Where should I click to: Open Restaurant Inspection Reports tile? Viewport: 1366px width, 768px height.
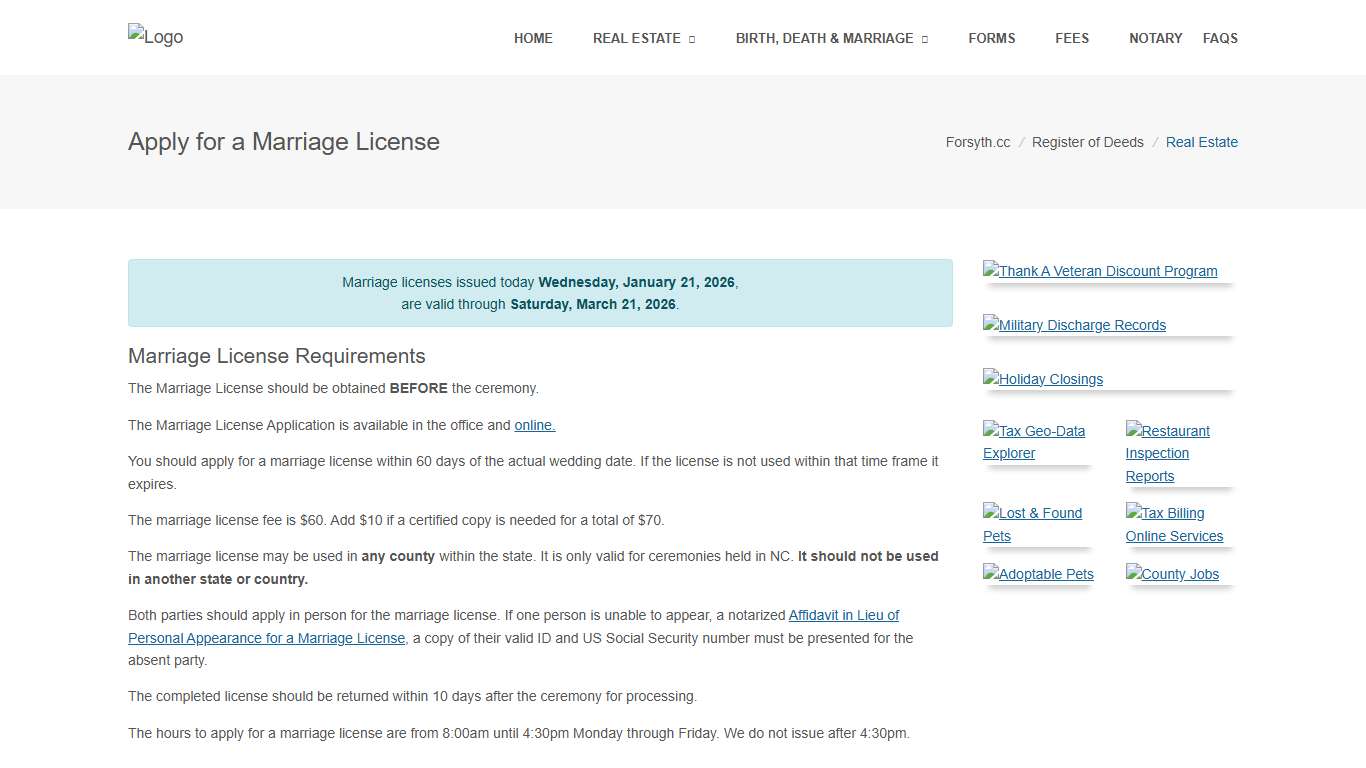pos(1167,453)
